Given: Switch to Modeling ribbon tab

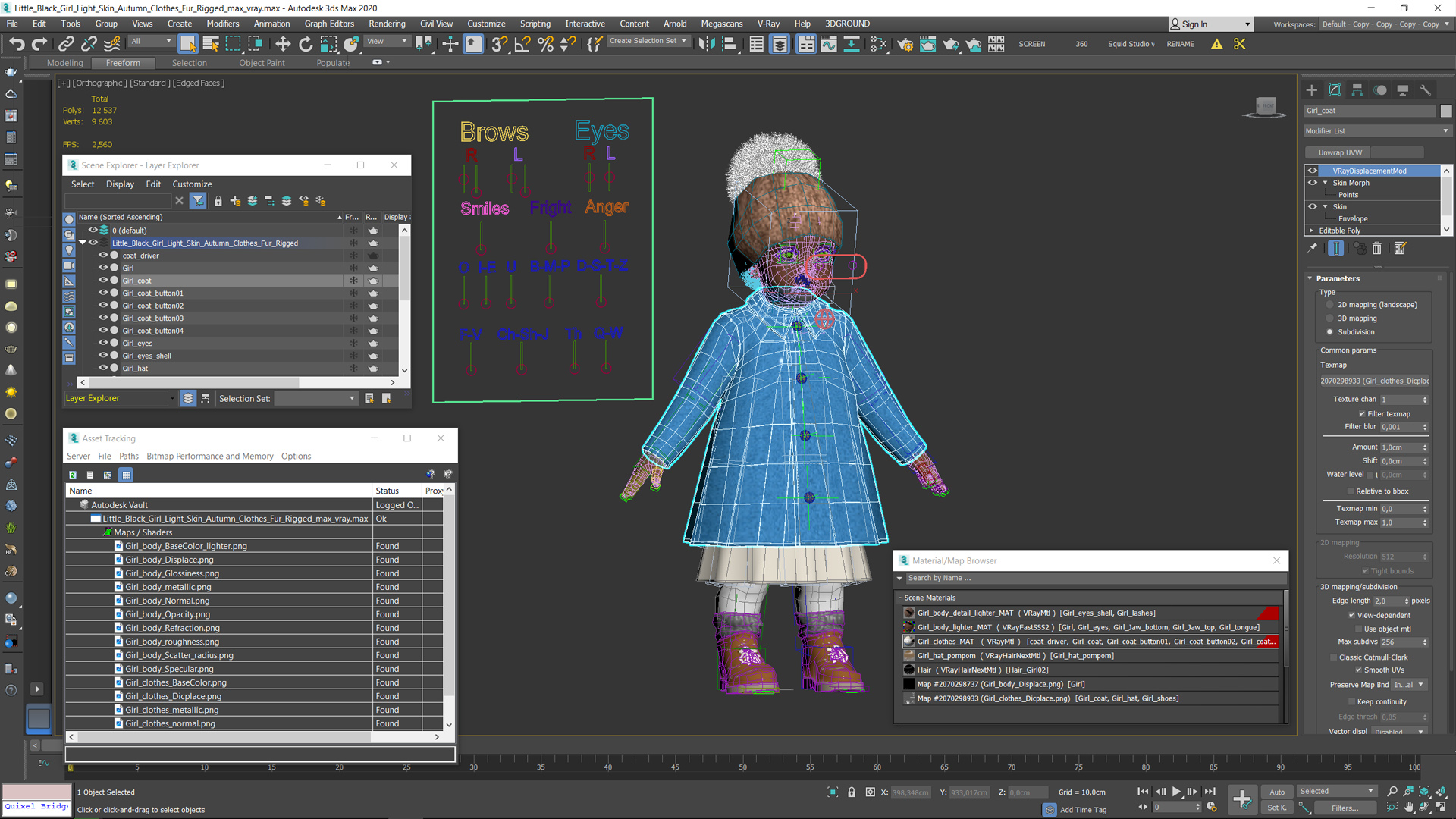Looking at the screenshot, I should coord(65,63).
